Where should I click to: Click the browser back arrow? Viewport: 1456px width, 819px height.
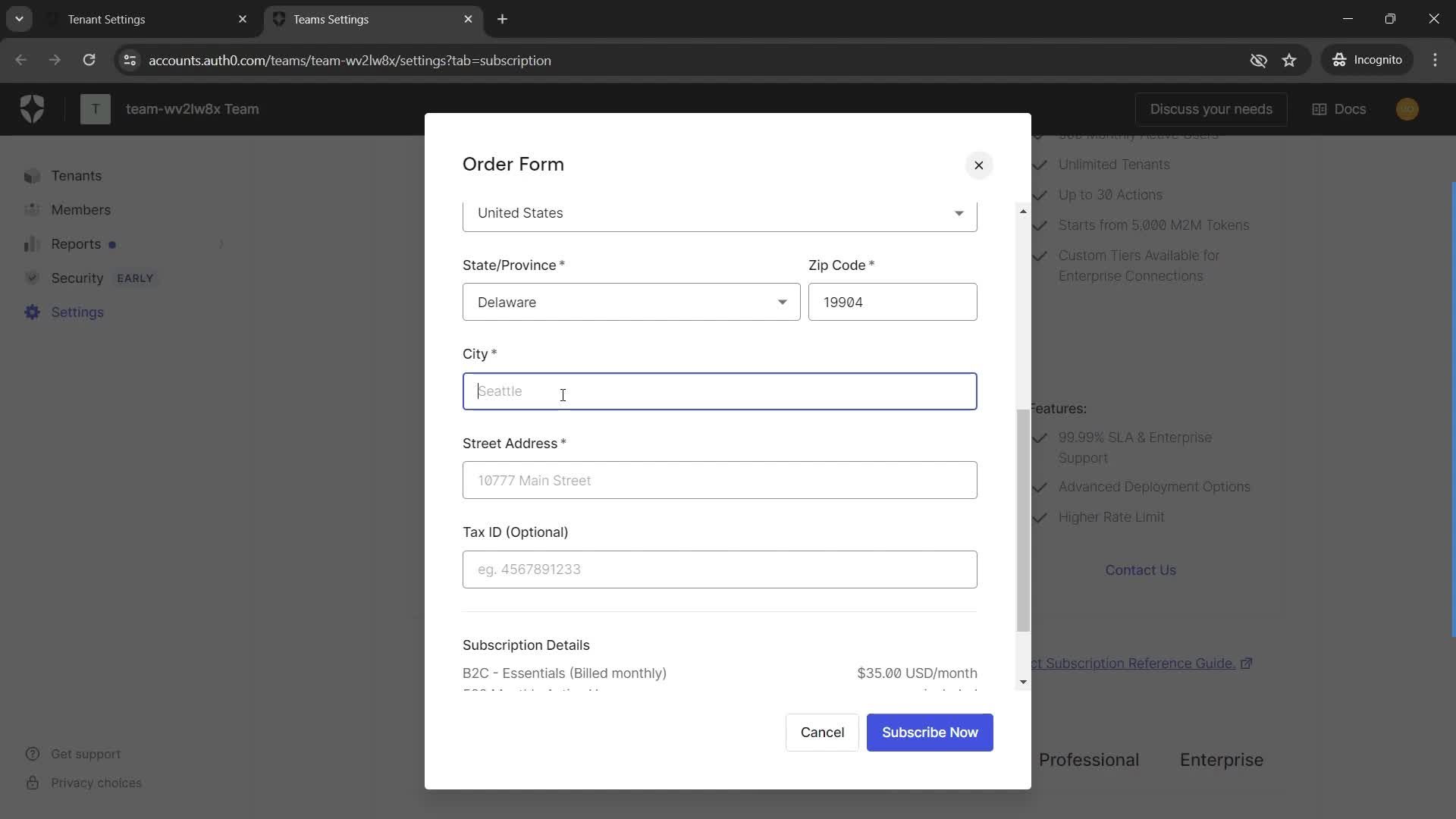coord(20,60)
